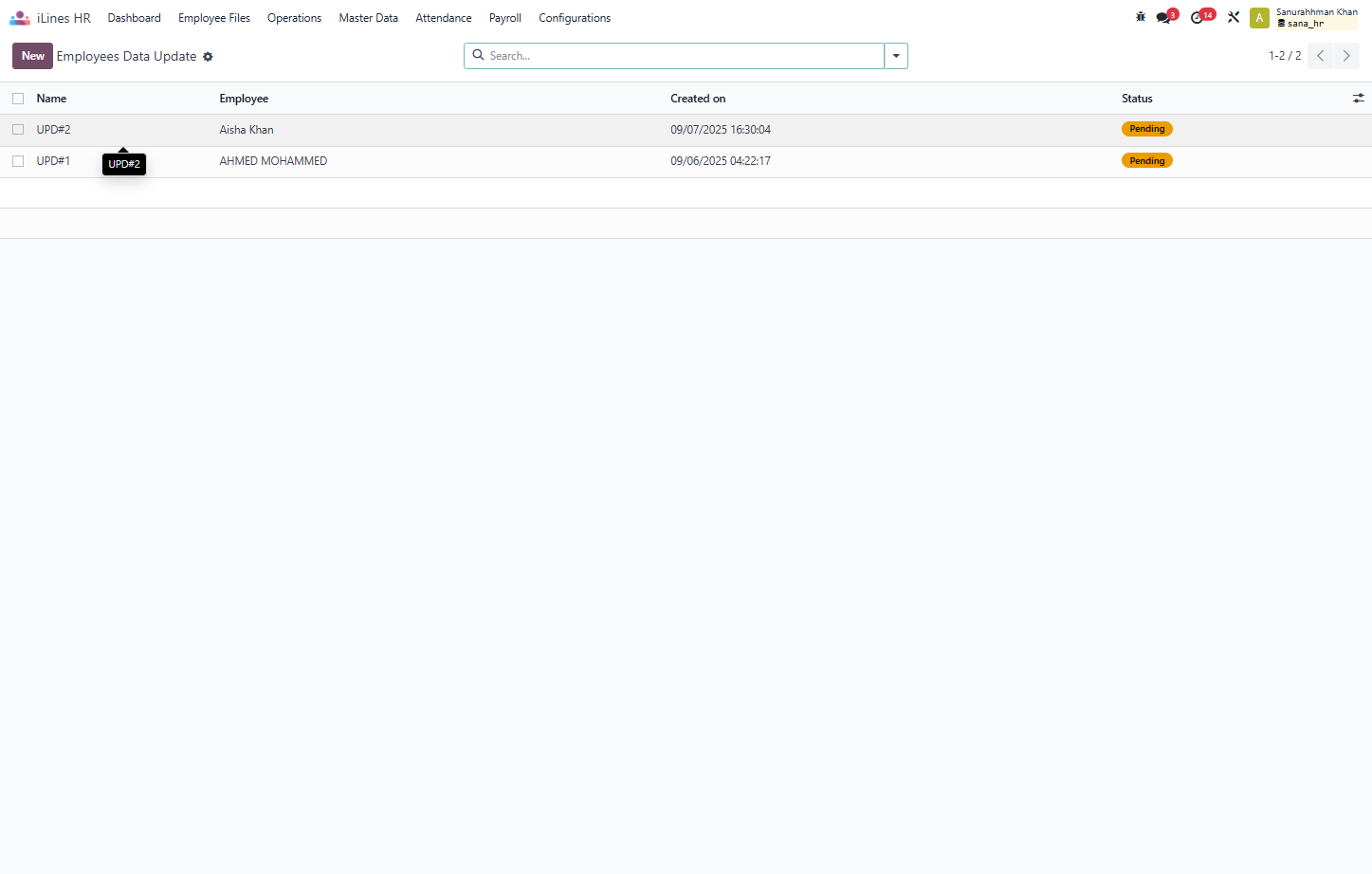1372x874 pixels.
Task: Go to previous page of records
Action: point(1320,56)
